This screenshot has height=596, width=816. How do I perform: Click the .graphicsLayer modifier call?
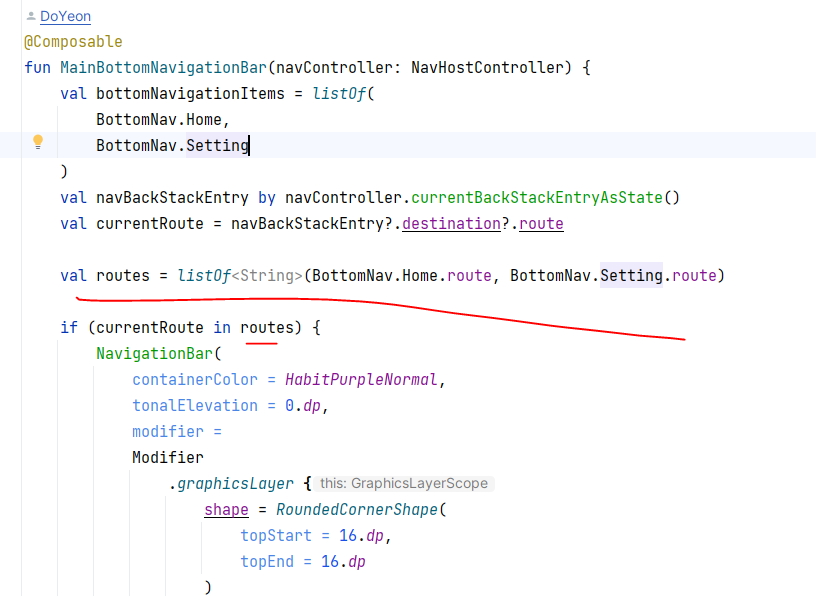click(x=231, y=484)
